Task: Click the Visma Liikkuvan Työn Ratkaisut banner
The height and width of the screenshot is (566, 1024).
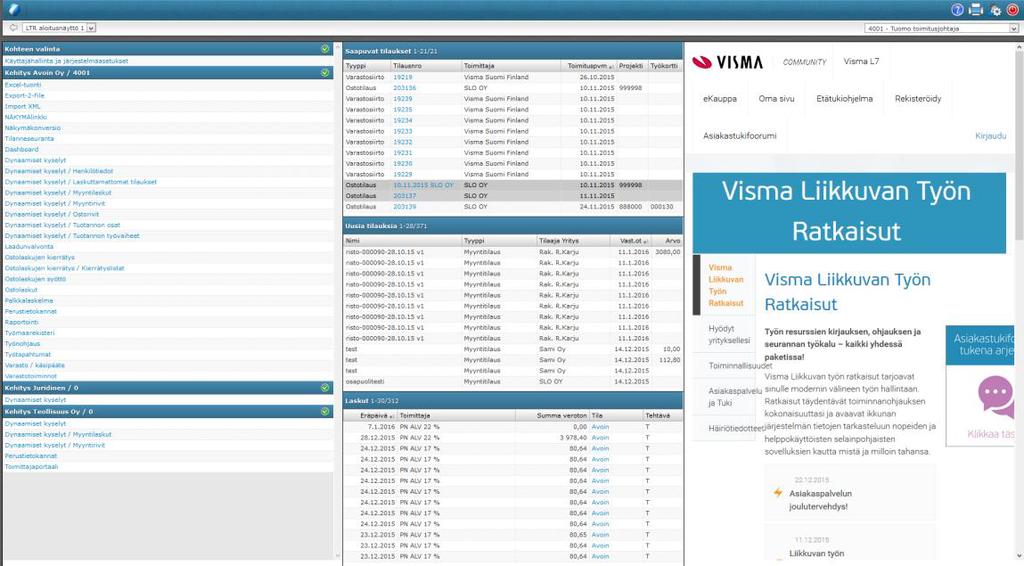Action: coord(849,212)
